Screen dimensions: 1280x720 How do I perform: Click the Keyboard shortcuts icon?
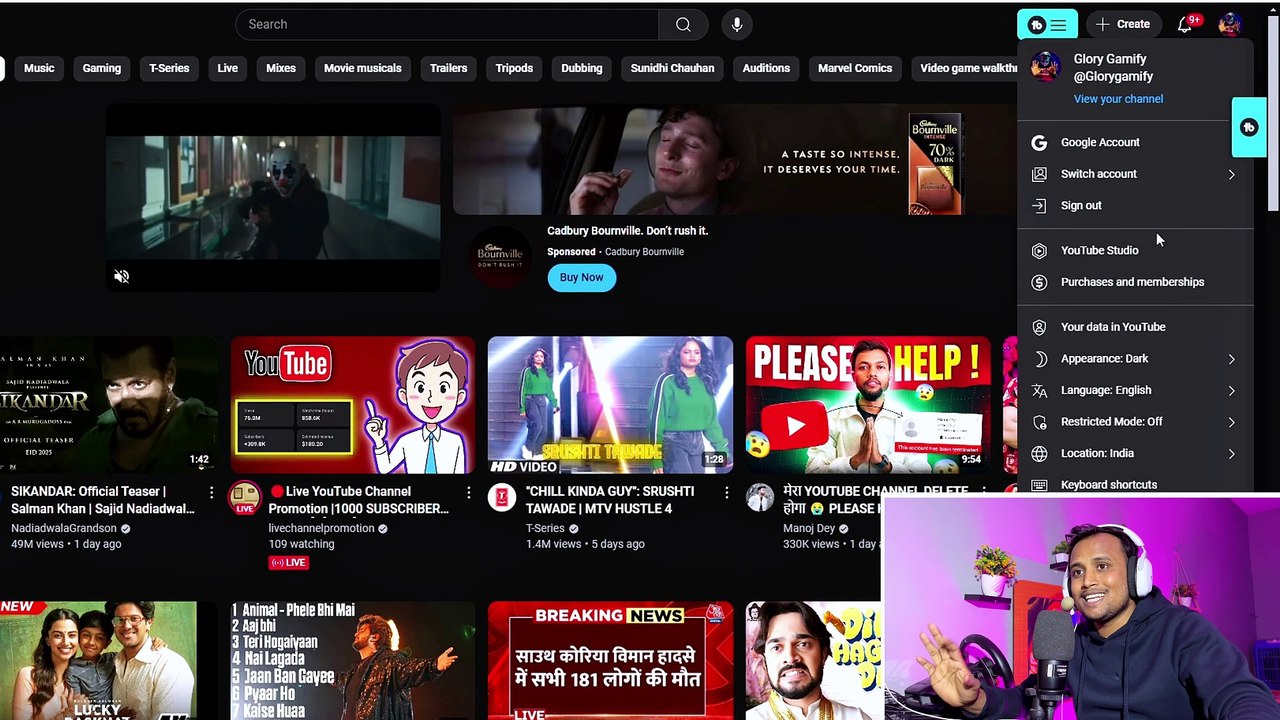click(x=1039, y=485)
